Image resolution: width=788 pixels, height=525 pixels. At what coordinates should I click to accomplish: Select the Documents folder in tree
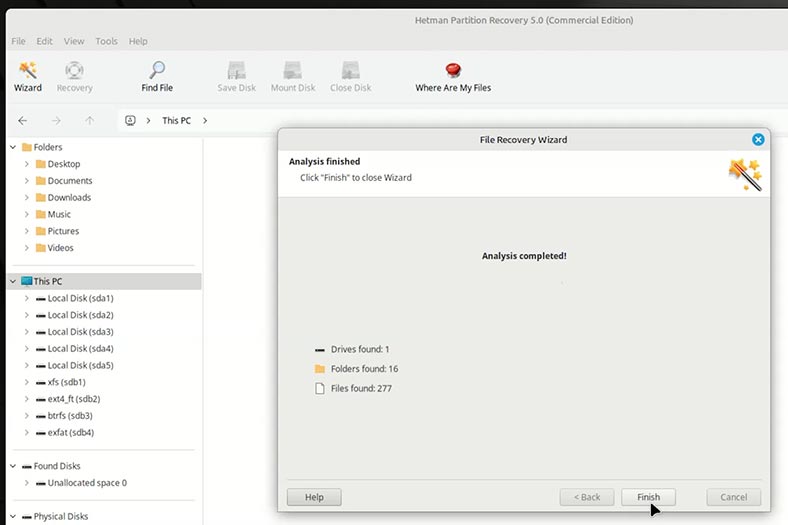pyautogui.click(x=64, y=181)
